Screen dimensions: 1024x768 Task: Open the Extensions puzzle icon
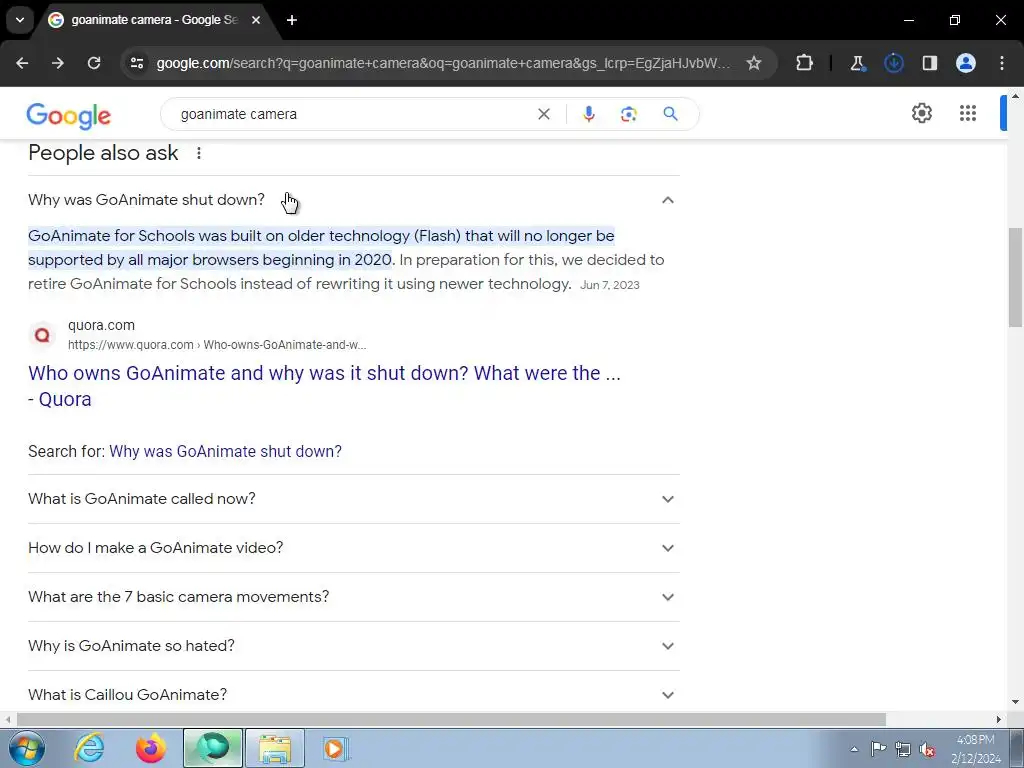805,63
